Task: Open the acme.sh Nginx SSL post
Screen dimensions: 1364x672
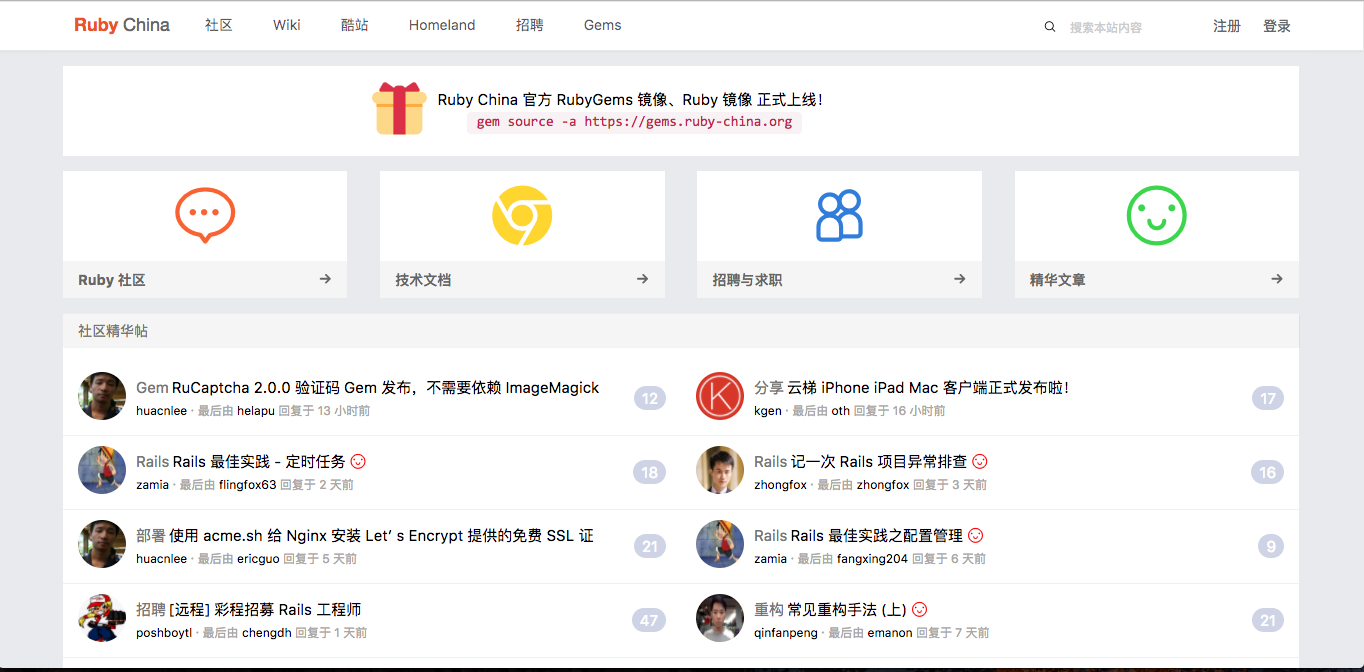Action: (381, 535)
